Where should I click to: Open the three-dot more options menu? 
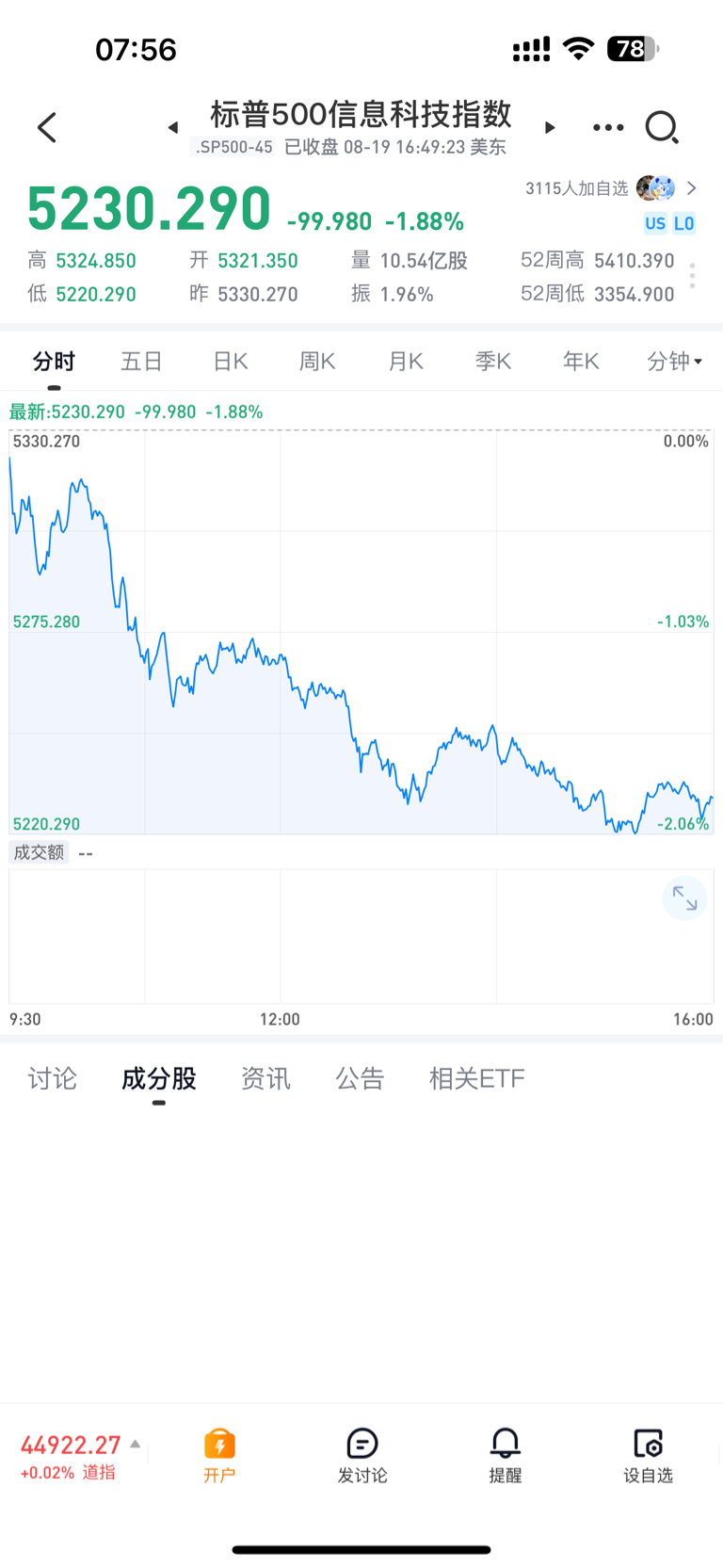point(608,127)
